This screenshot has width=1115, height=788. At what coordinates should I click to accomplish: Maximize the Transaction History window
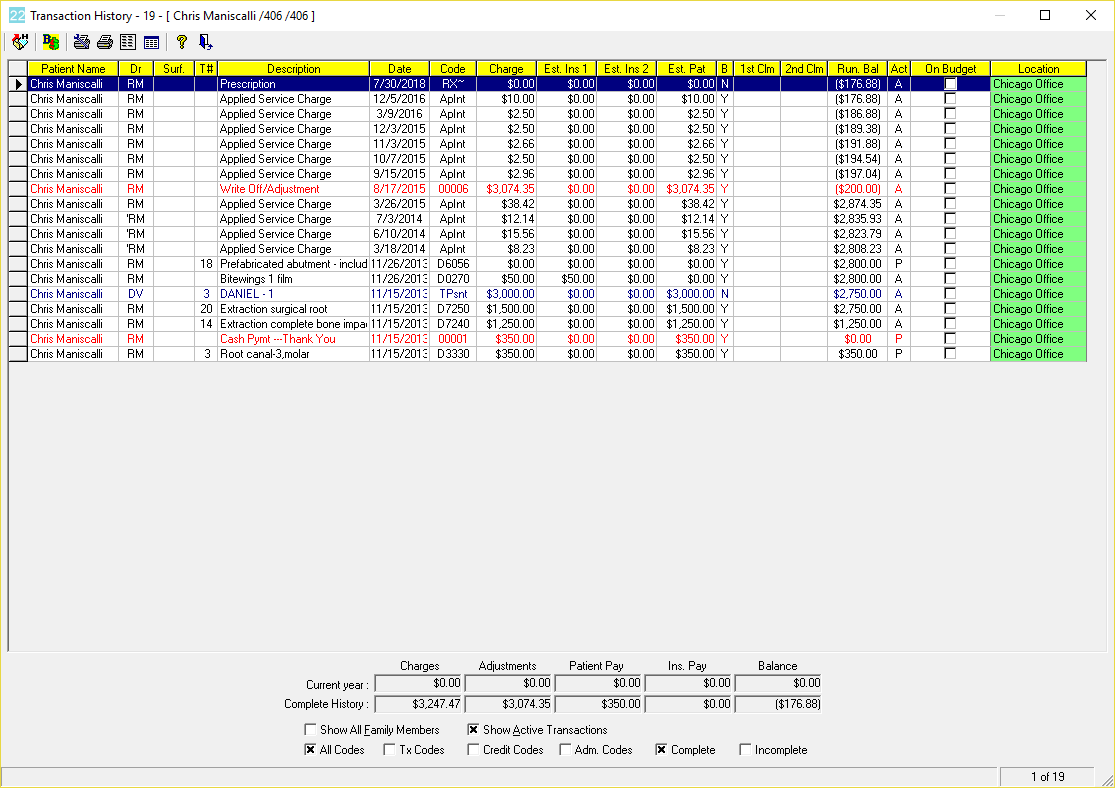[1045, 15]
